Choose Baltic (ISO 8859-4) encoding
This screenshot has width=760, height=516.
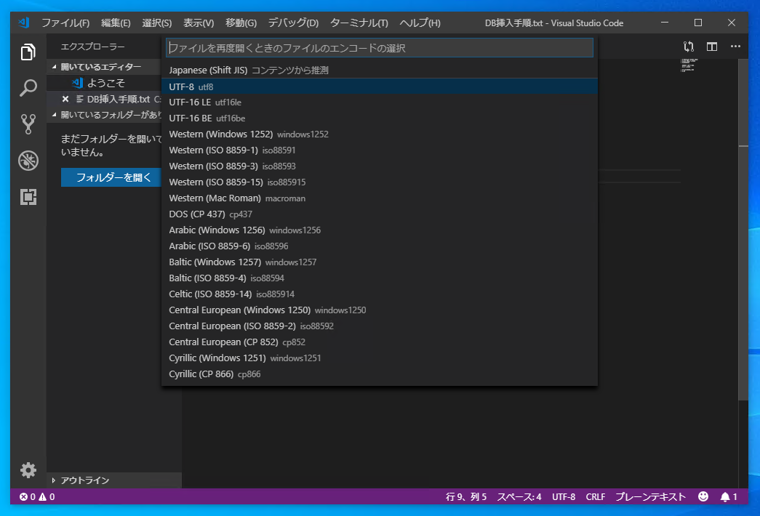pos(380,278)
